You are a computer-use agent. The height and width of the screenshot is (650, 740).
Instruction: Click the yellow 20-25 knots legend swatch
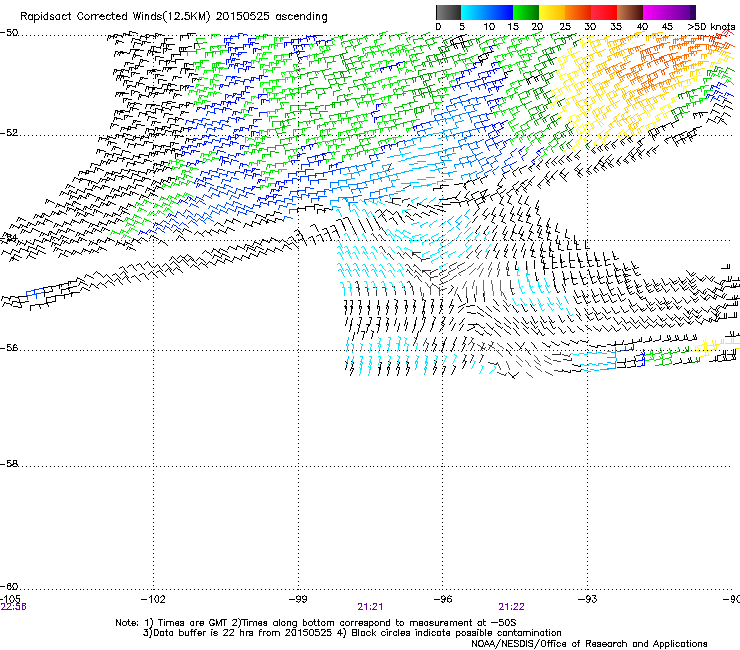[552, 12]
